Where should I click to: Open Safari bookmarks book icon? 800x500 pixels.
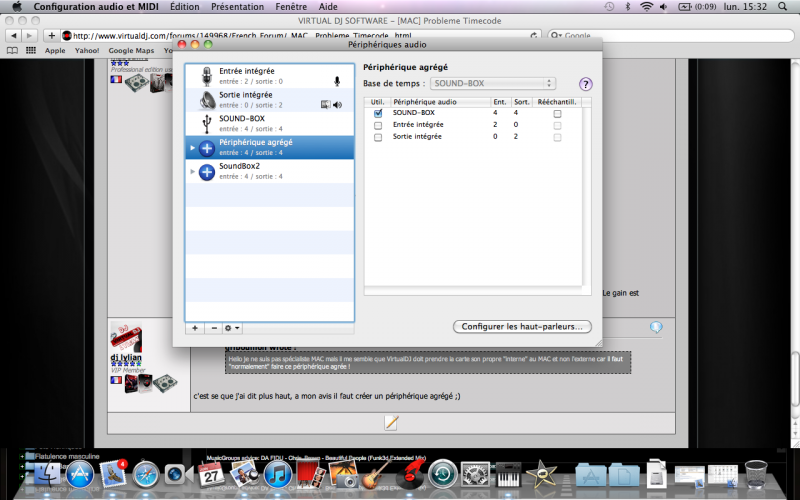12,50
